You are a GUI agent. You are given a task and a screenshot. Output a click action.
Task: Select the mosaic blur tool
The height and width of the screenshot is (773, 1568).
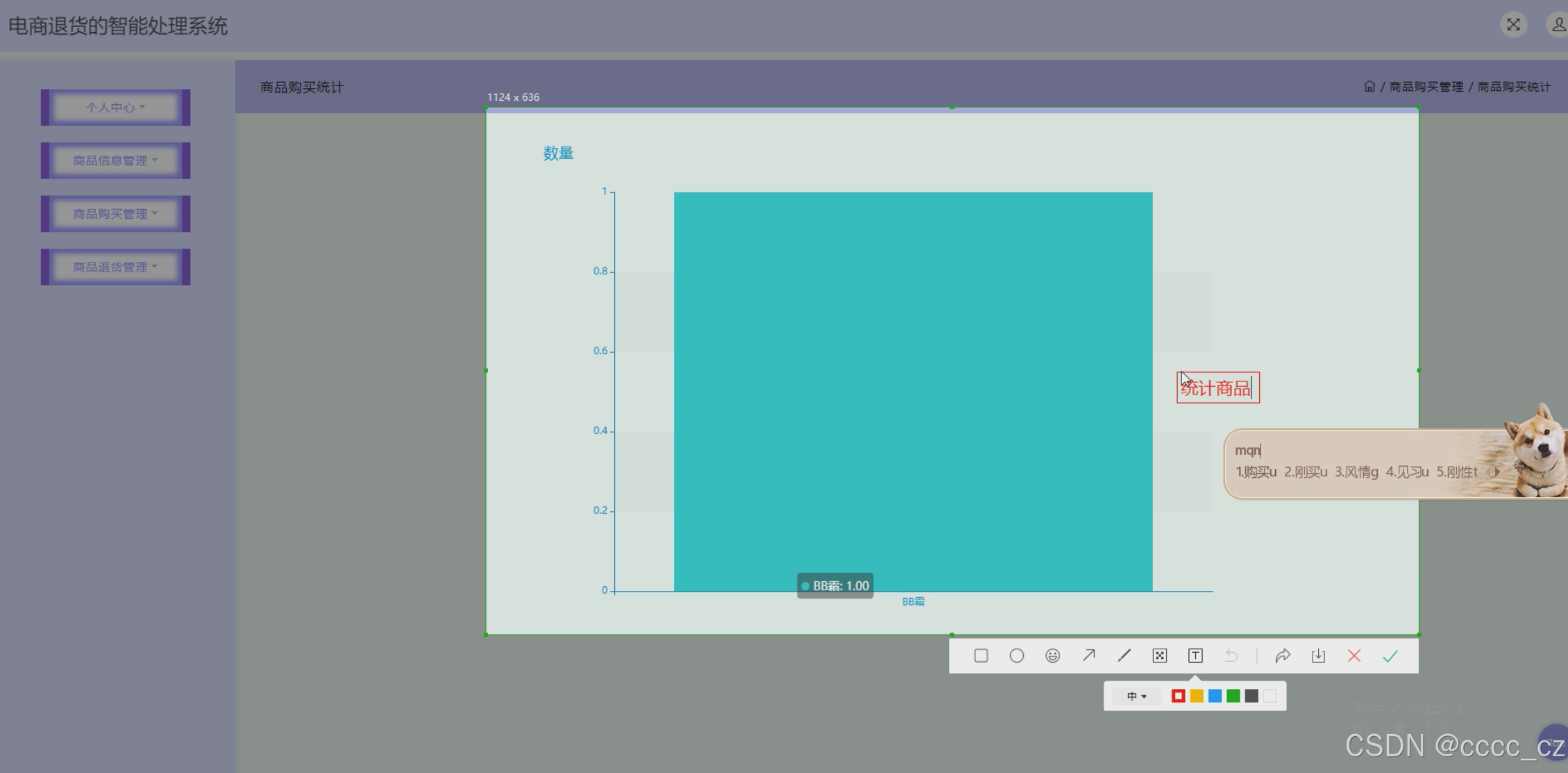[1160, 656]
